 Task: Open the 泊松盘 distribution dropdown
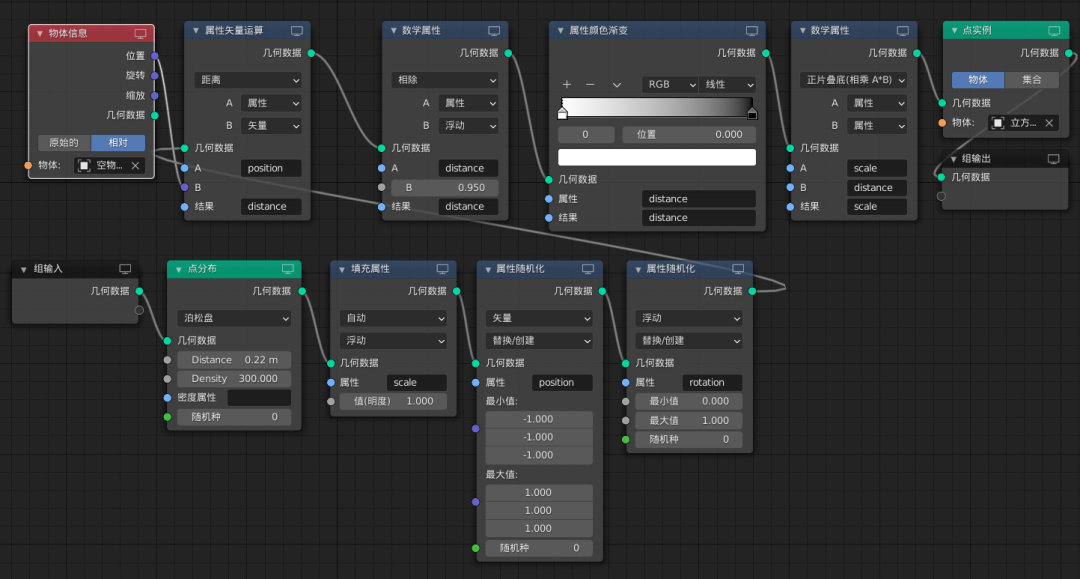tap(234, 318)
